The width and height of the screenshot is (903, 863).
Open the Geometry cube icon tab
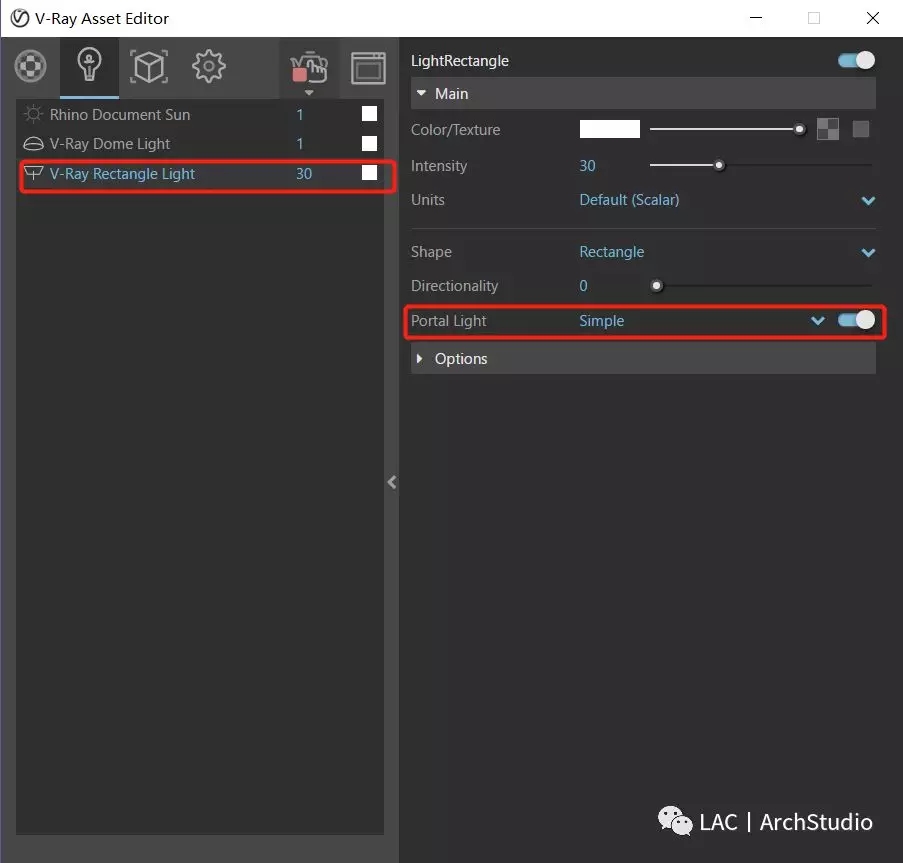point(149,67)
